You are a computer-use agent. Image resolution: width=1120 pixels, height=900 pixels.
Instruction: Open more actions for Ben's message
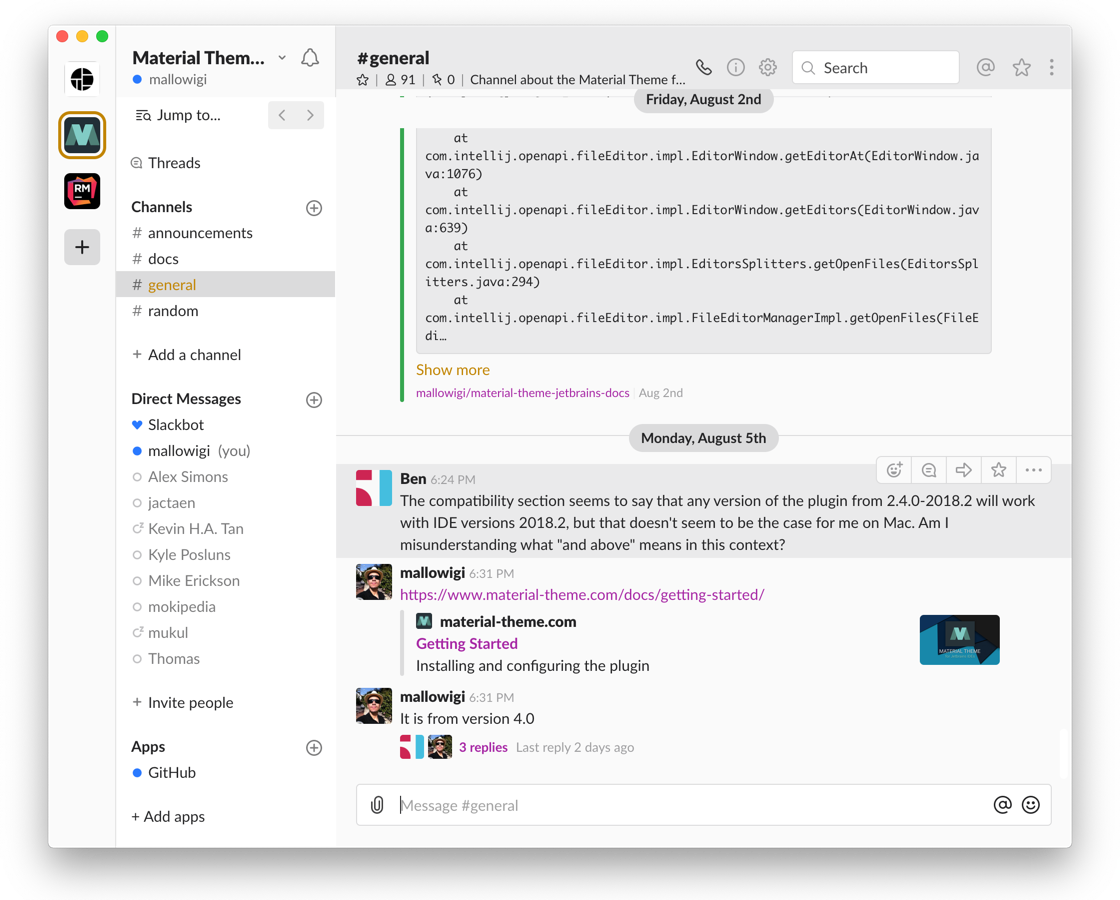pyautogui.click(x=1034, y=470)
